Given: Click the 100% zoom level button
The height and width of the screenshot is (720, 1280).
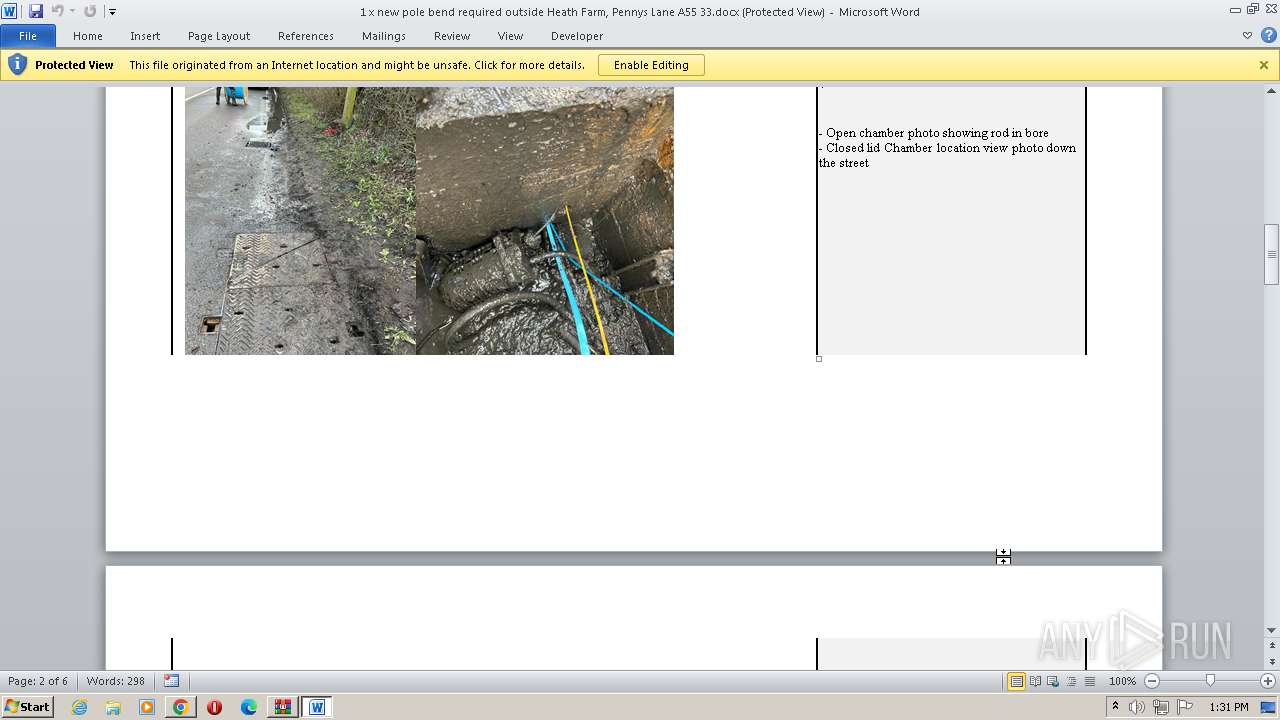Looking at the screenshot, I should pos(1122,681).
